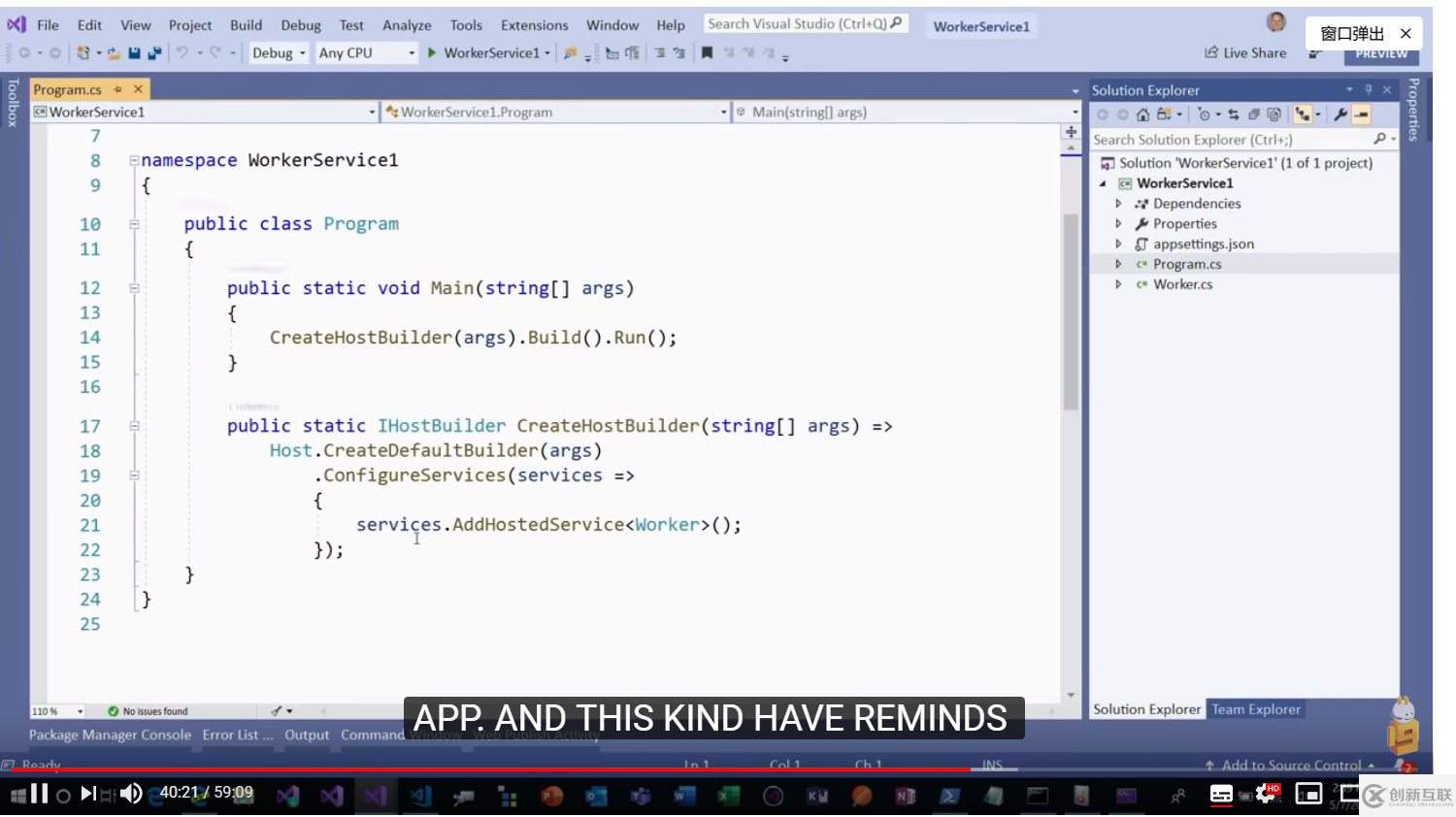Click the Home icon in Solution Explorer
1456x817 pixels.
point(1143,114)
